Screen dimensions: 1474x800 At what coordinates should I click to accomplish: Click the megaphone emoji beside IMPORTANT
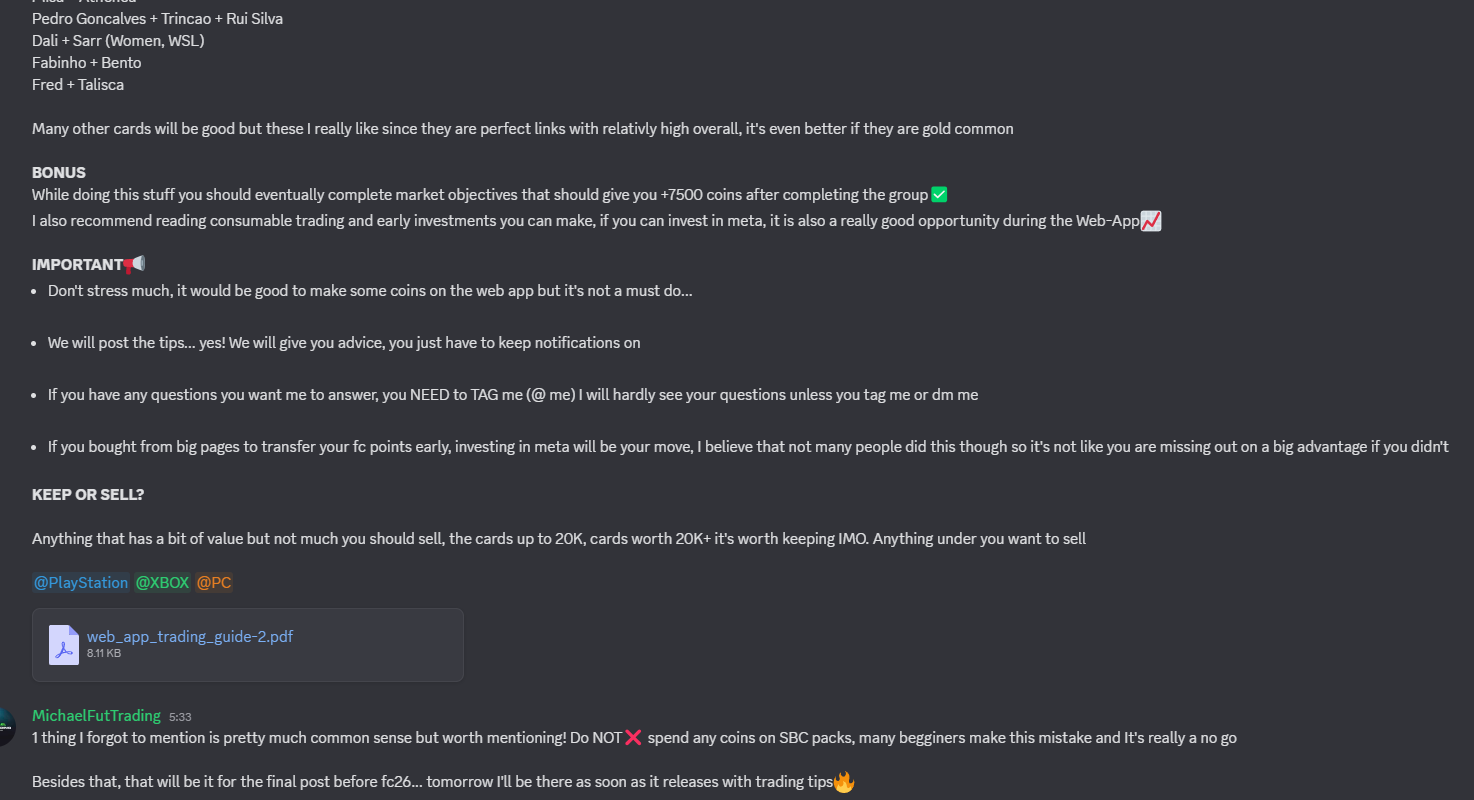point(135,264)
